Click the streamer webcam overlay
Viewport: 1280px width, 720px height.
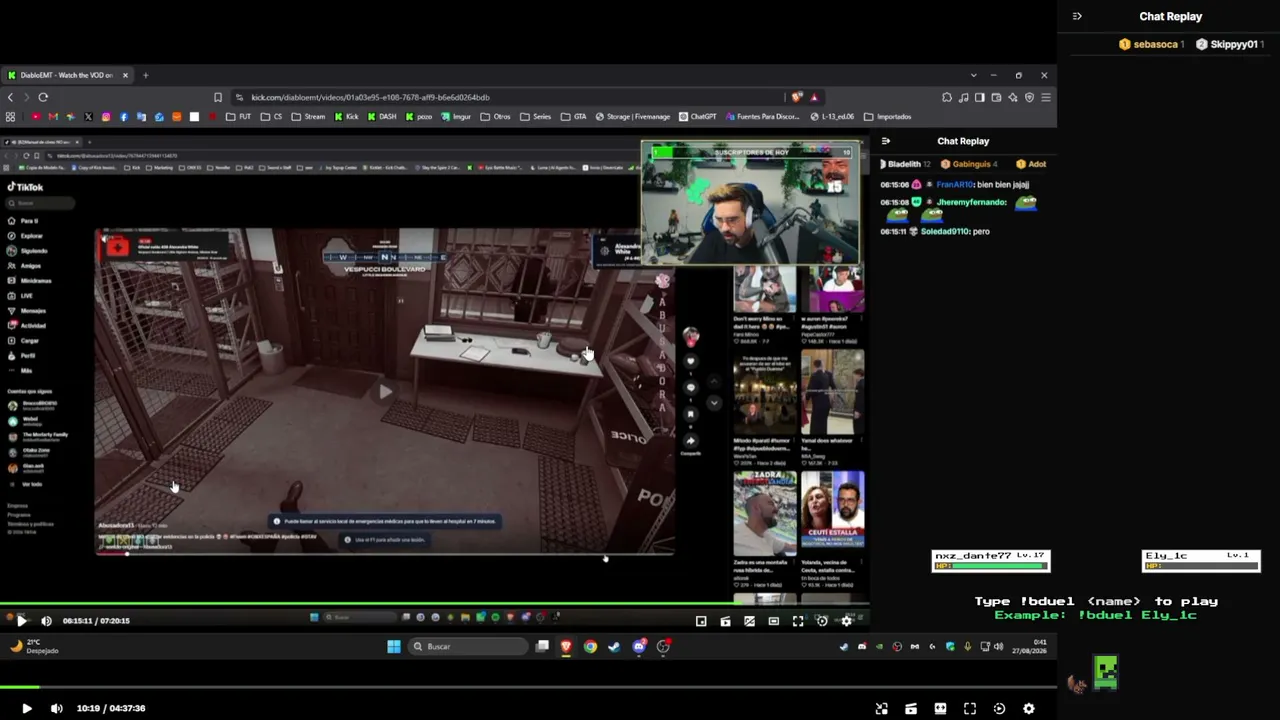(x=750, y=203)
